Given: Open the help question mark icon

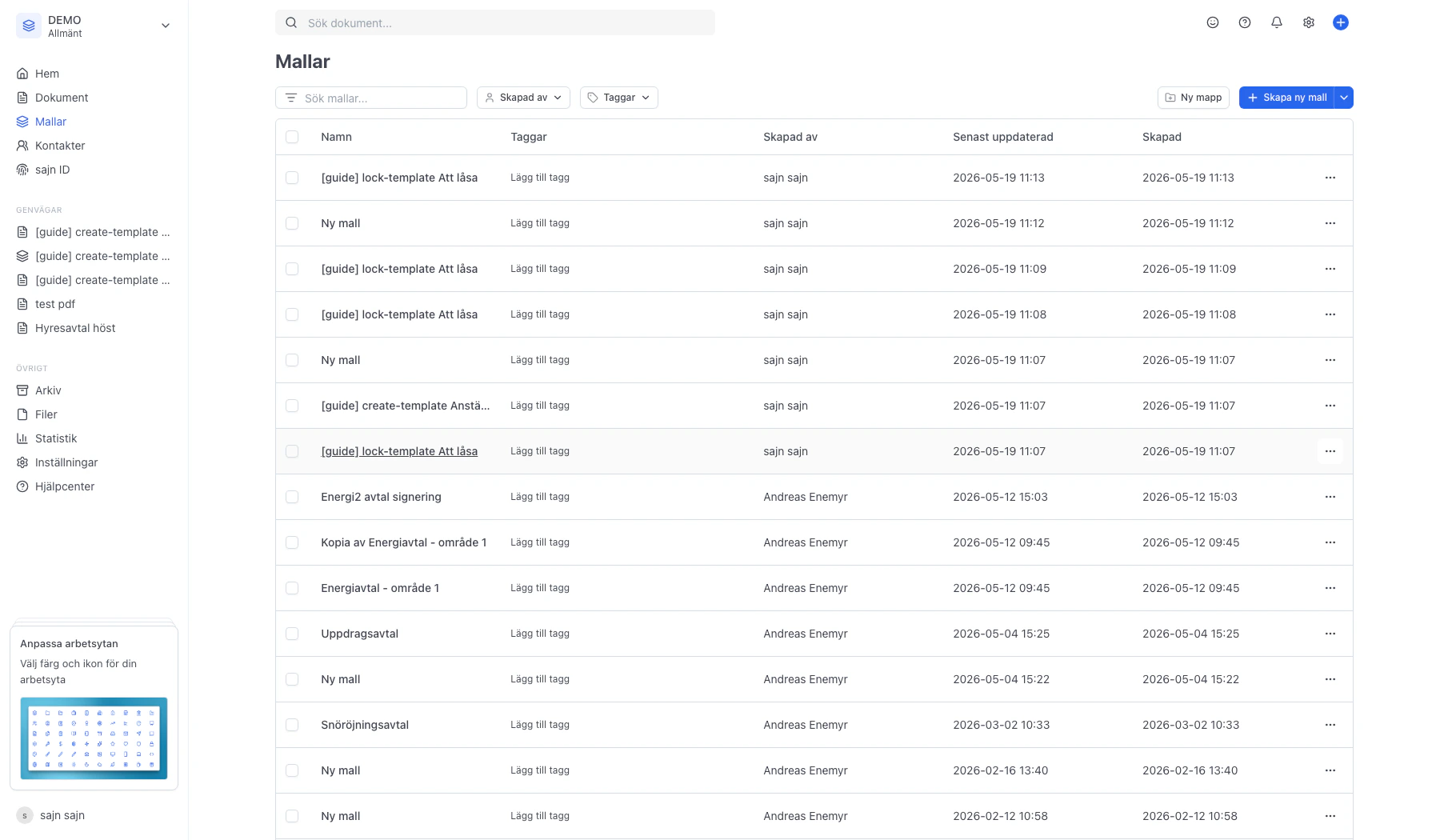Looking at the screenshot, I should [x=1245, y=22].
